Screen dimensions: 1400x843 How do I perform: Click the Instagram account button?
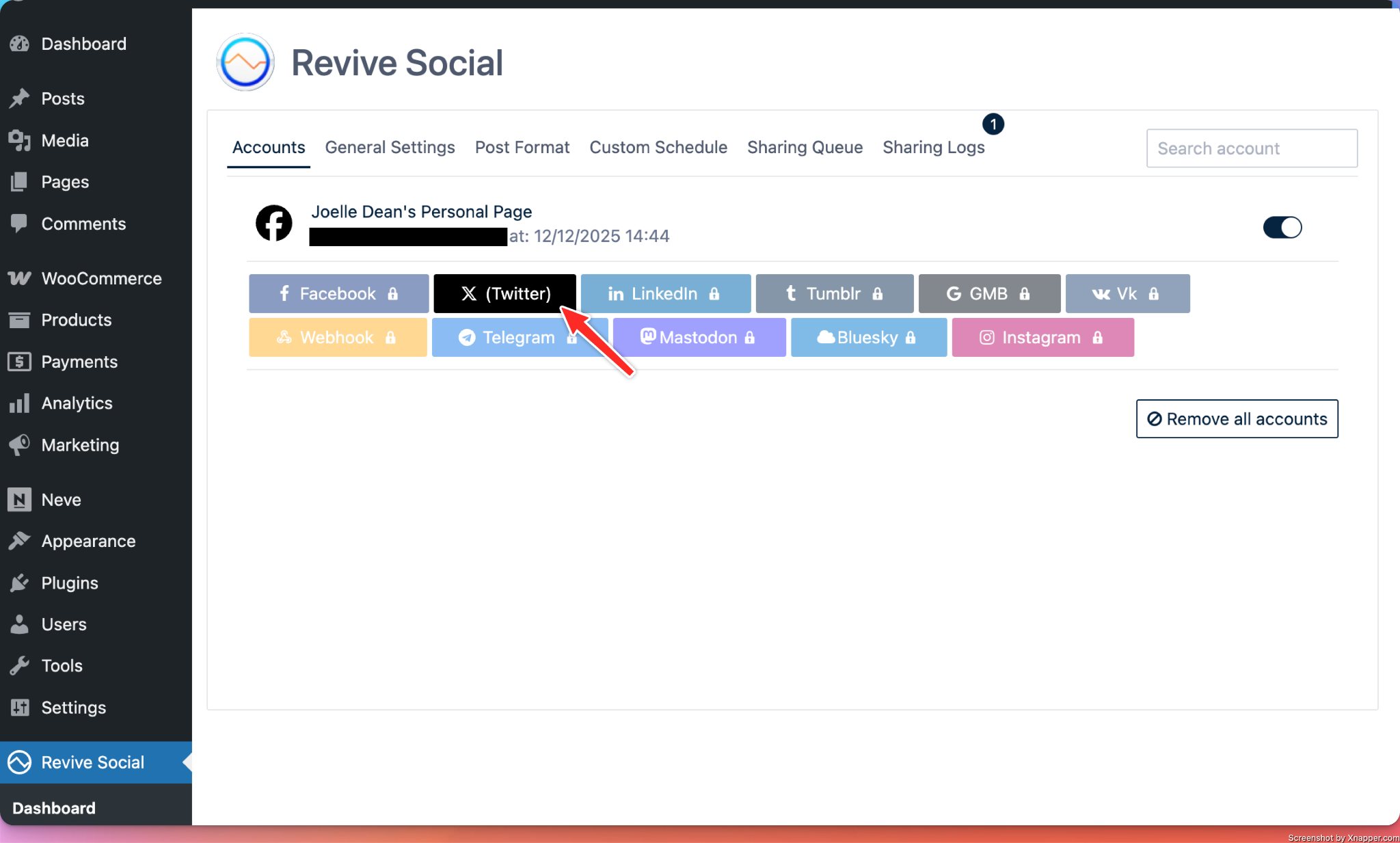[x=1042, y=337]
